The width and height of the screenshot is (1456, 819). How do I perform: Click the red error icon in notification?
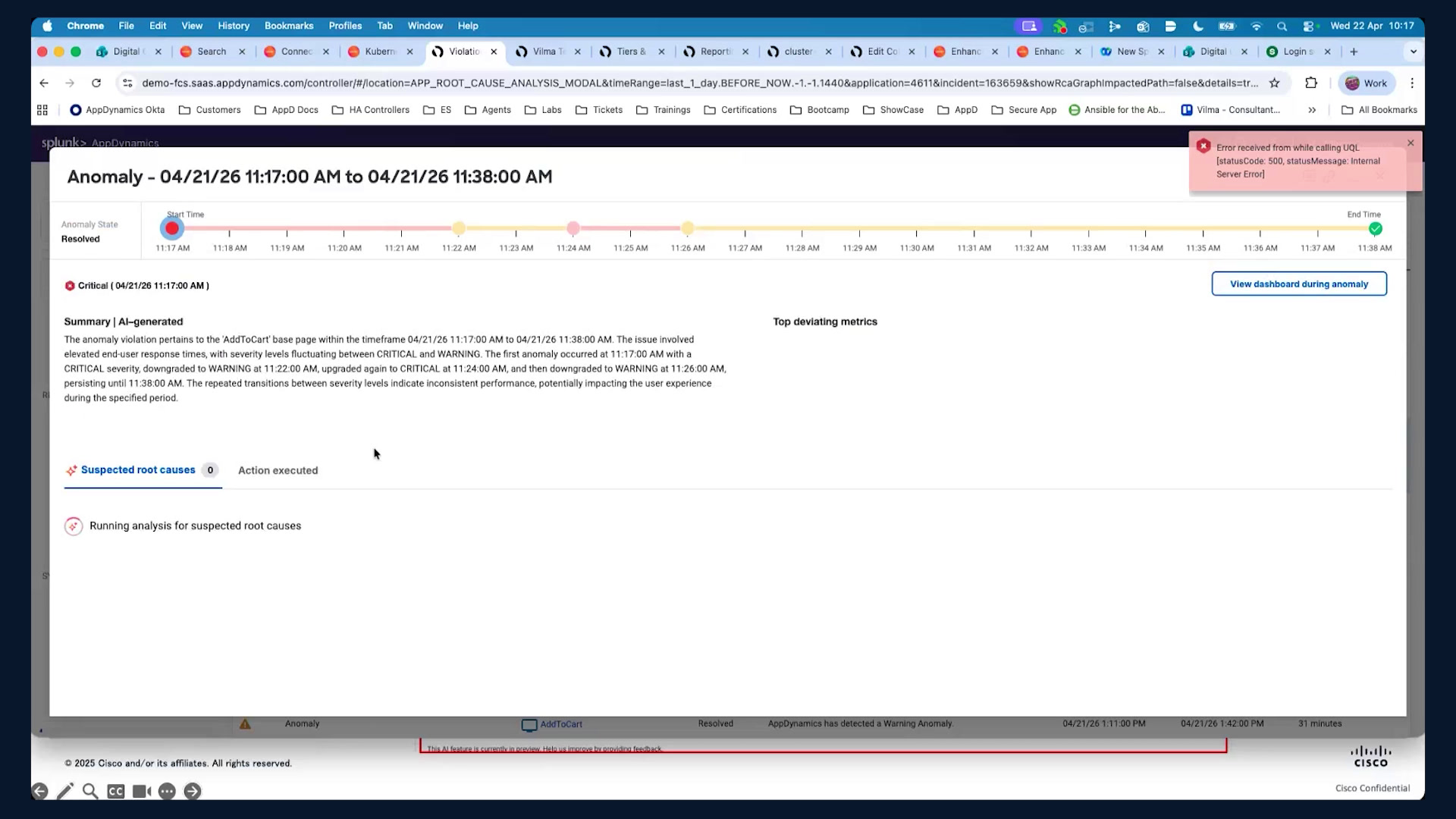point(1203,146)
